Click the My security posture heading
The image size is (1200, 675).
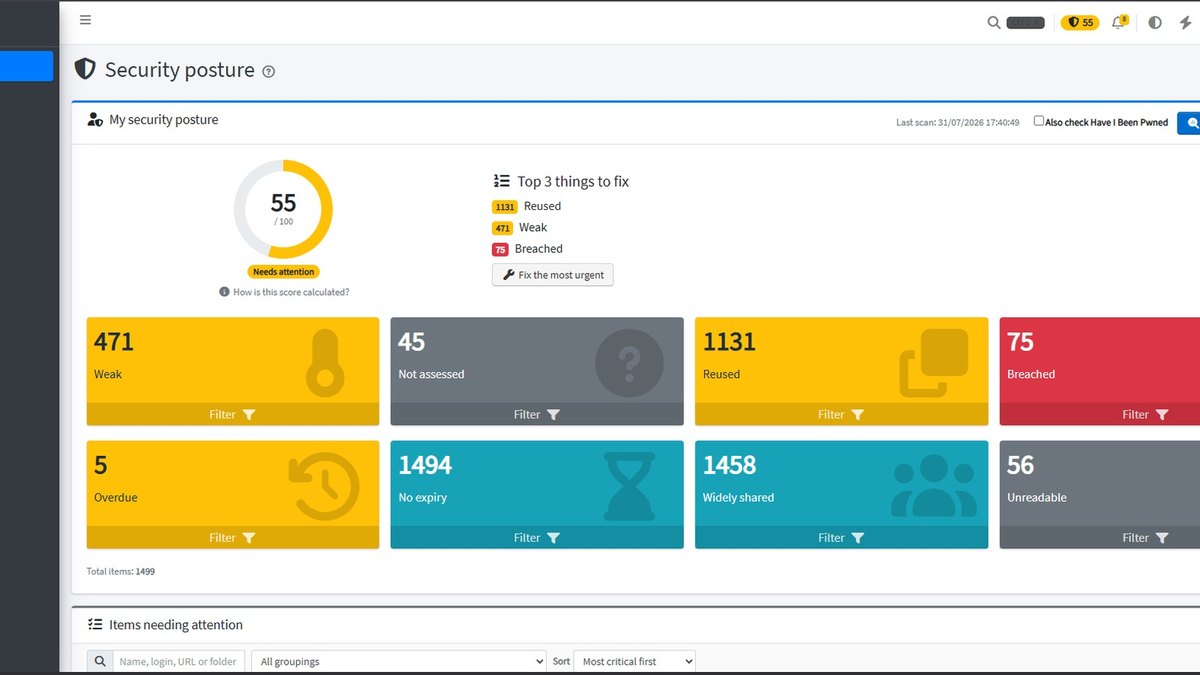click(164, 120)
